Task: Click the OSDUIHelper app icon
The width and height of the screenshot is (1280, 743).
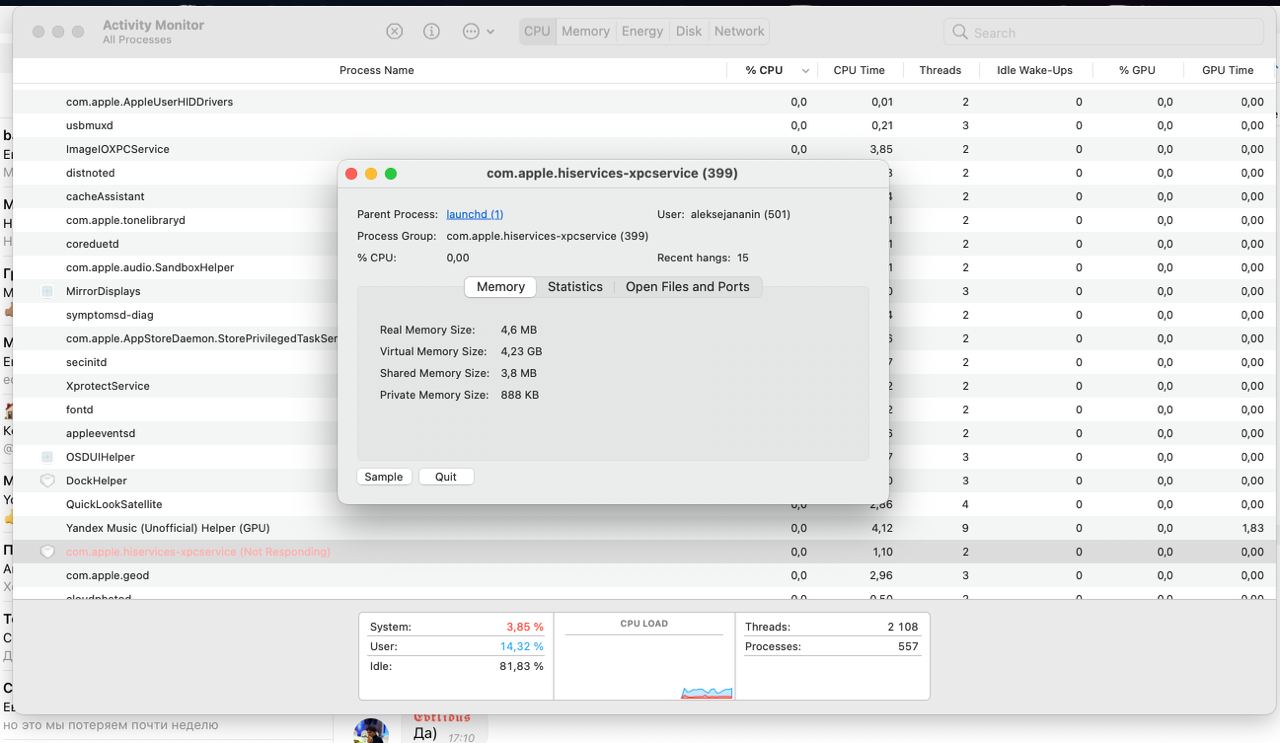Action: click(47, 457)
